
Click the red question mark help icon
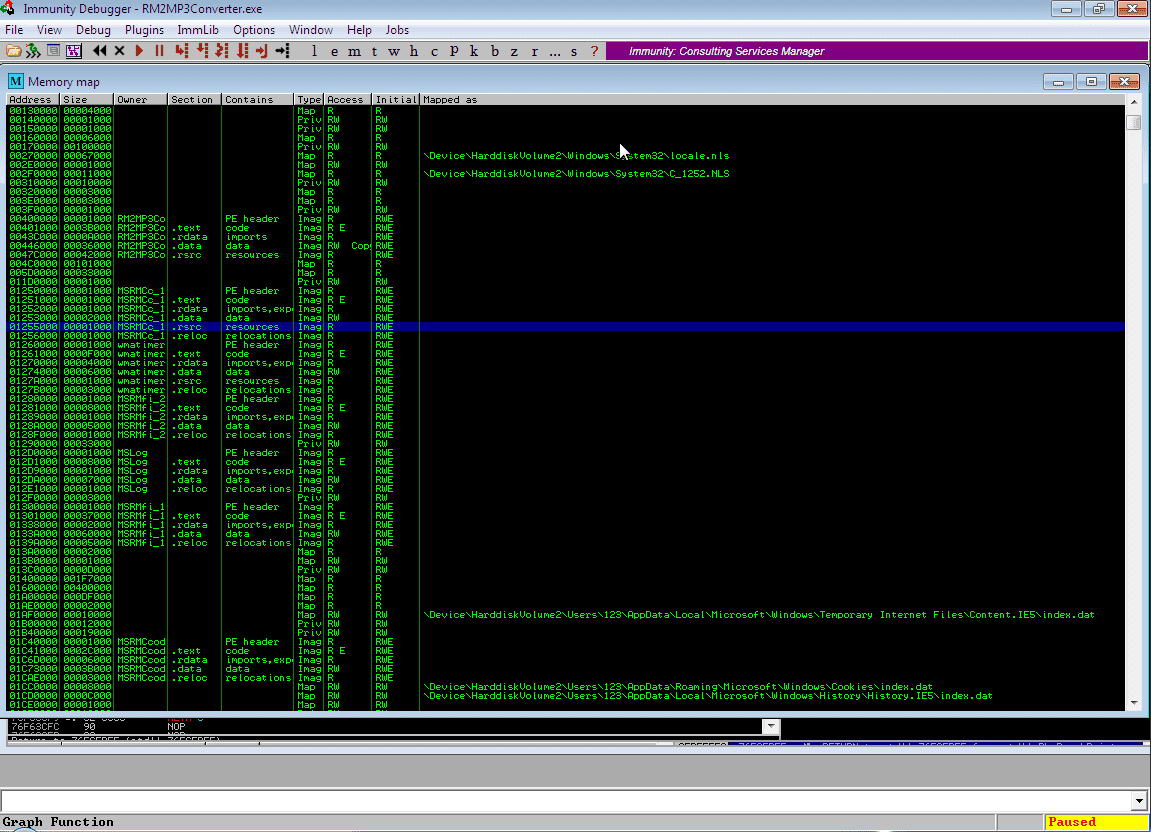pyautogui.click(x=594, y=51)
